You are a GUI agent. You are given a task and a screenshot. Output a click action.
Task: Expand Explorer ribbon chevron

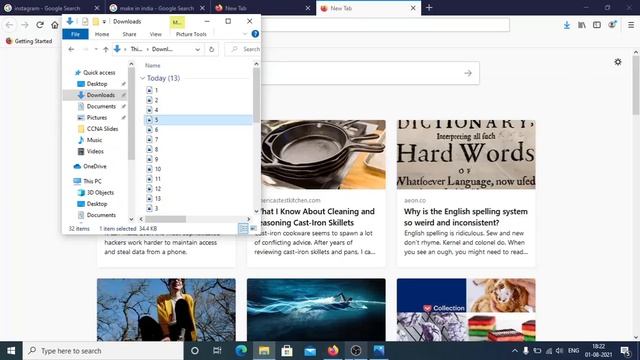point(244,34)
